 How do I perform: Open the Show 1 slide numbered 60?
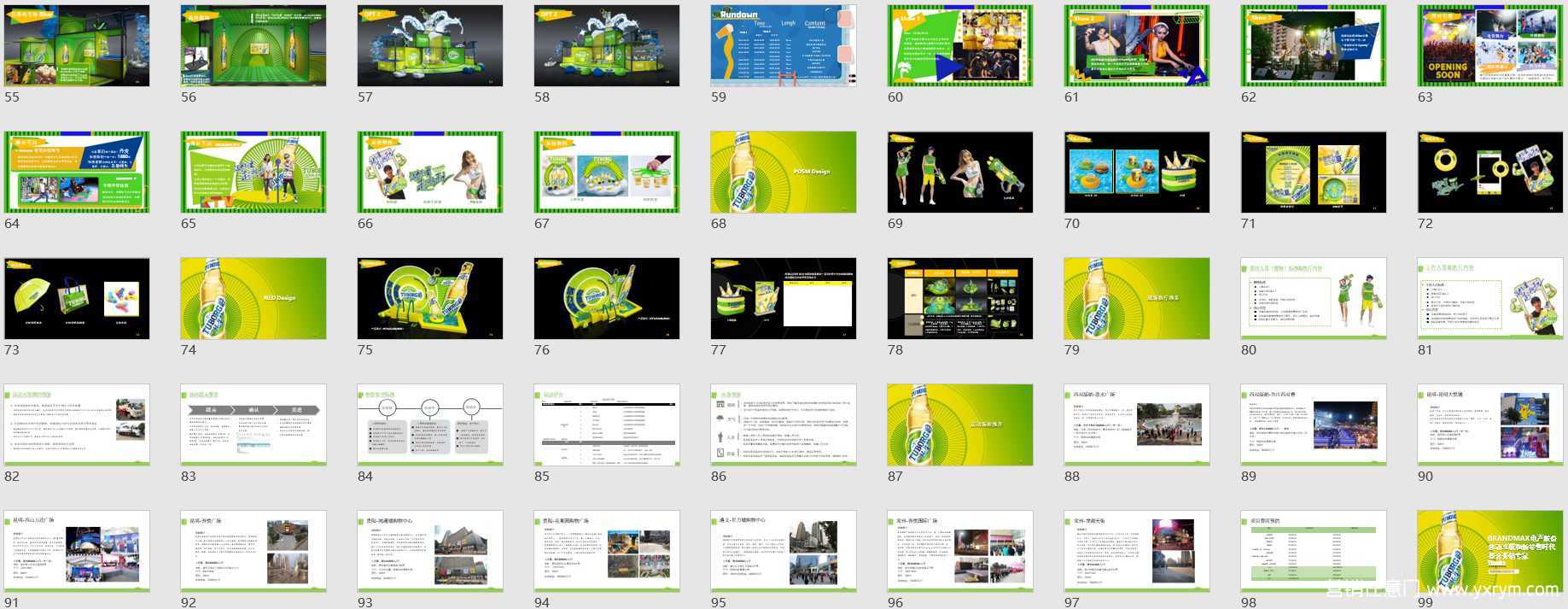[960, 45]
